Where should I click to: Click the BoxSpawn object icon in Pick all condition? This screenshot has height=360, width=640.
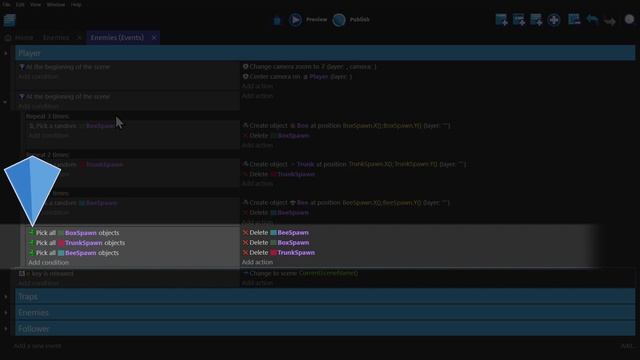[61, 233]
